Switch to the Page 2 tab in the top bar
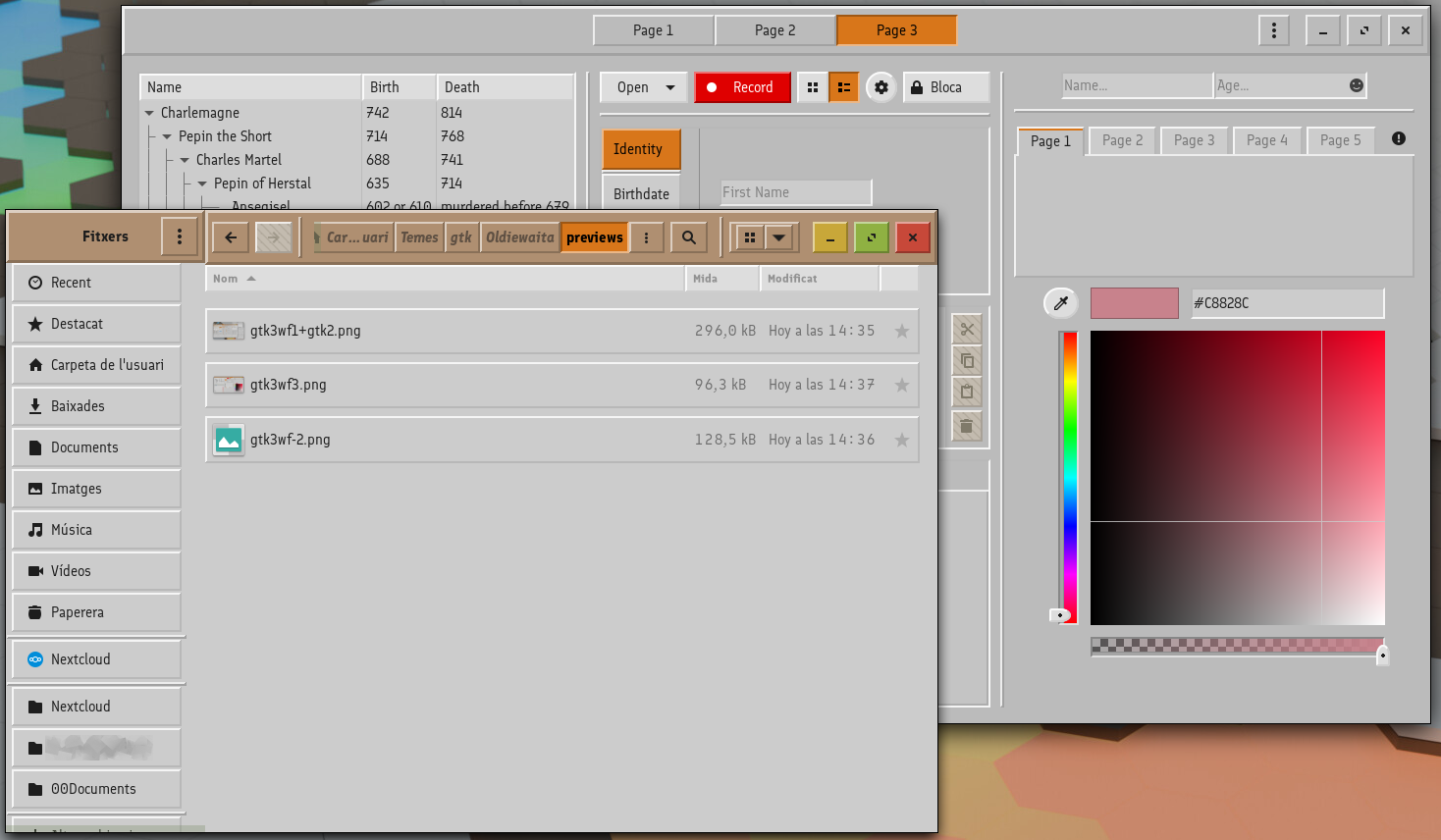The image size is (1441, 840). click(x=775, y=30)
